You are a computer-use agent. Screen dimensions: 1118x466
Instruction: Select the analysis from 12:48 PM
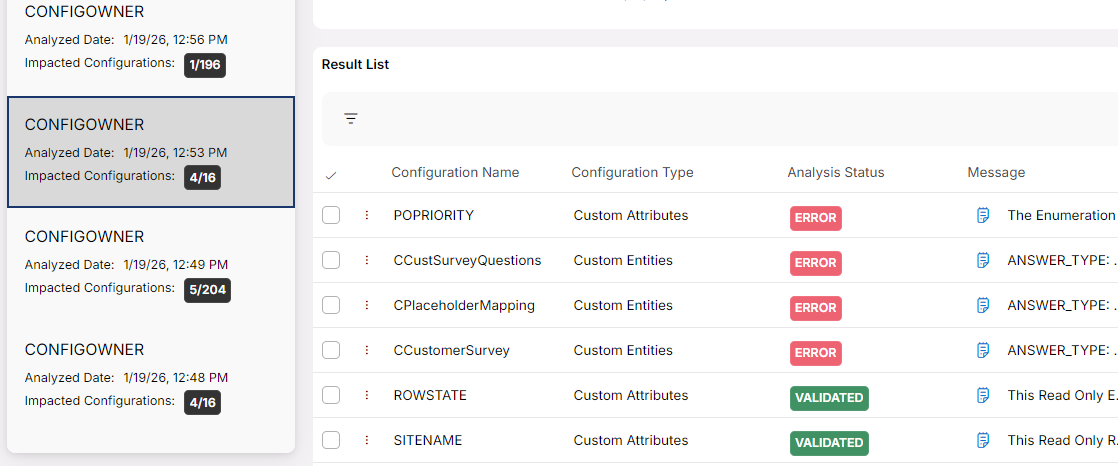150,377
